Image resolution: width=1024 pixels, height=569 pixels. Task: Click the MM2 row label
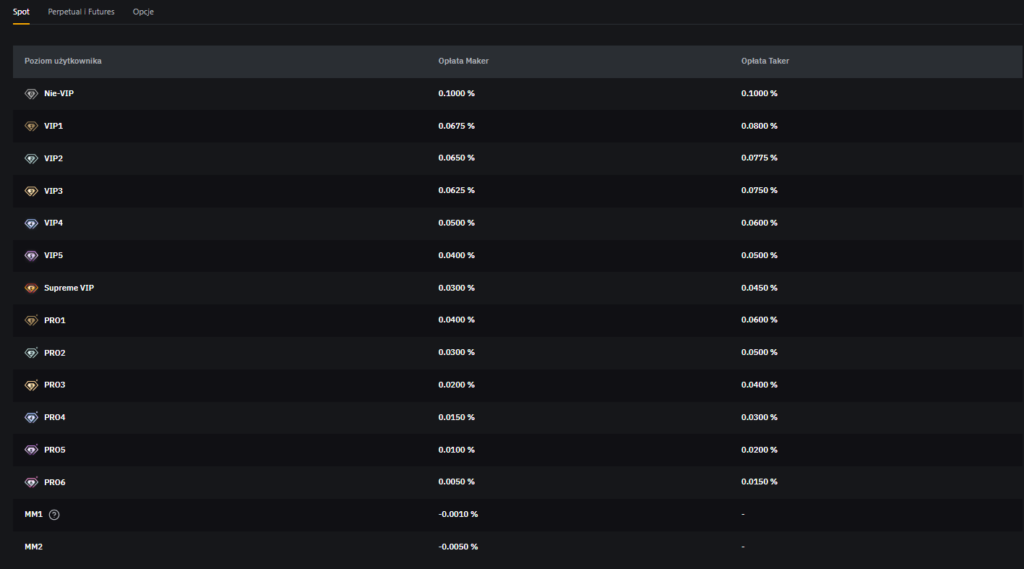34,547
